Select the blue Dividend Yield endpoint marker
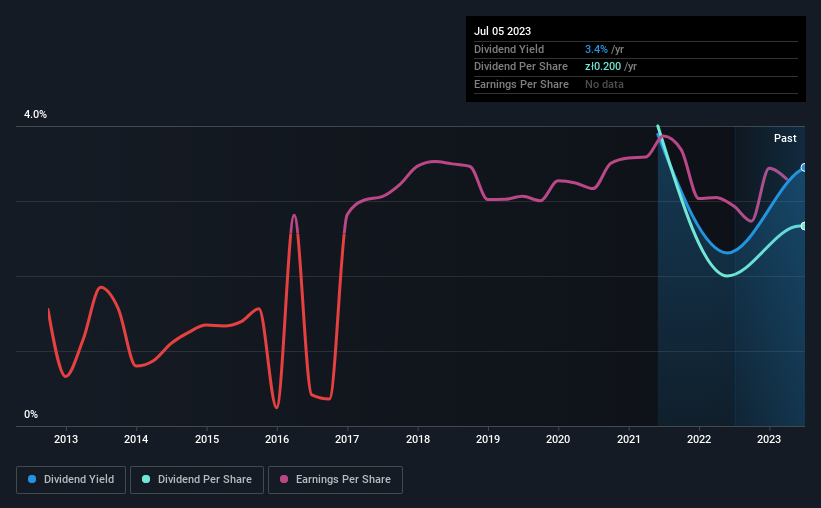The image size is (821, 508). pyautogui.click(x=804, y=168)
